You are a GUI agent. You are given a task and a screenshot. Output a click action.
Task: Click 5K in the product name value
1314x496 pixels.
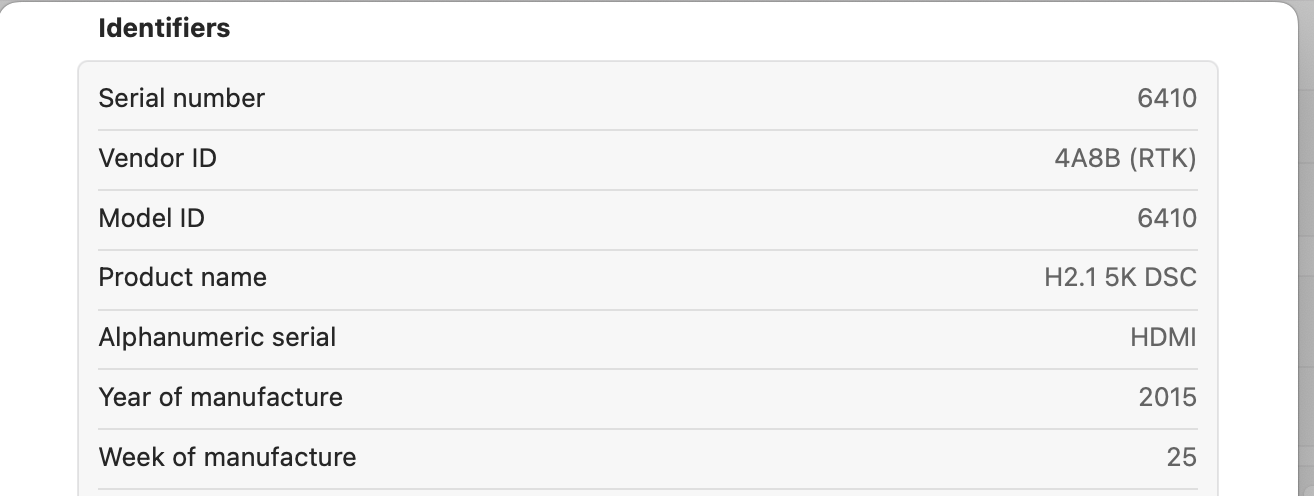click(1121, 278)
